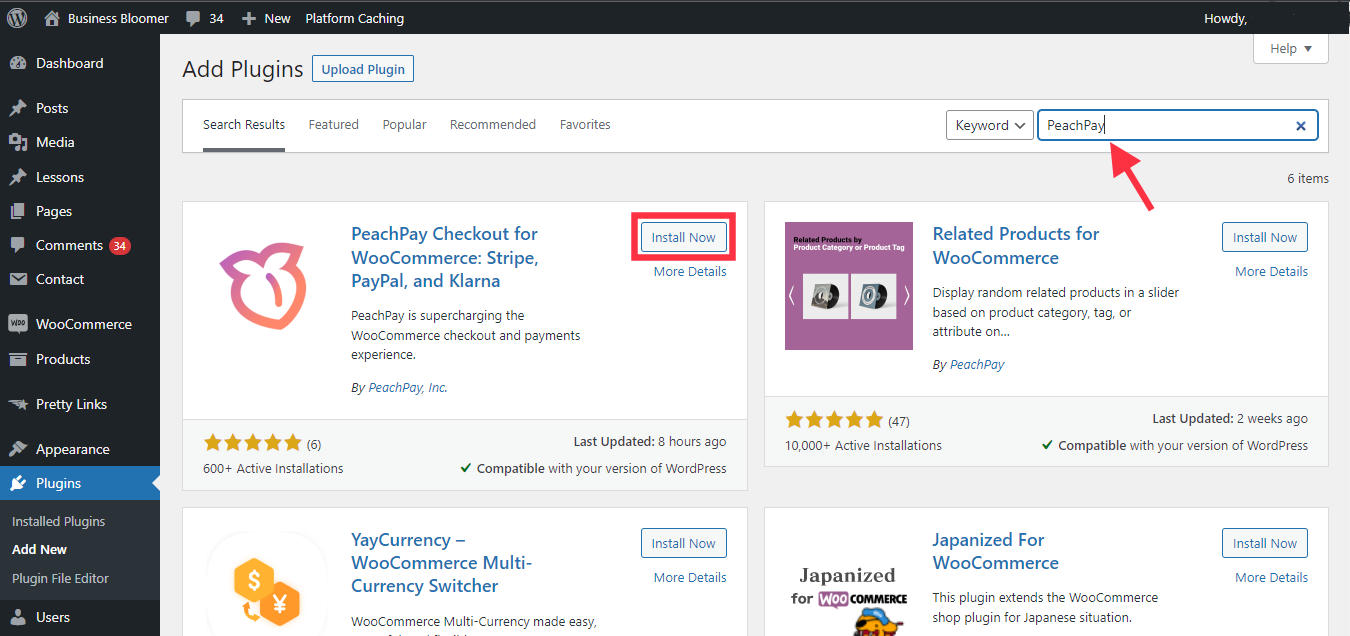Open the Keyword search type dropdown

pyautogui.click(x=990, y=125)
